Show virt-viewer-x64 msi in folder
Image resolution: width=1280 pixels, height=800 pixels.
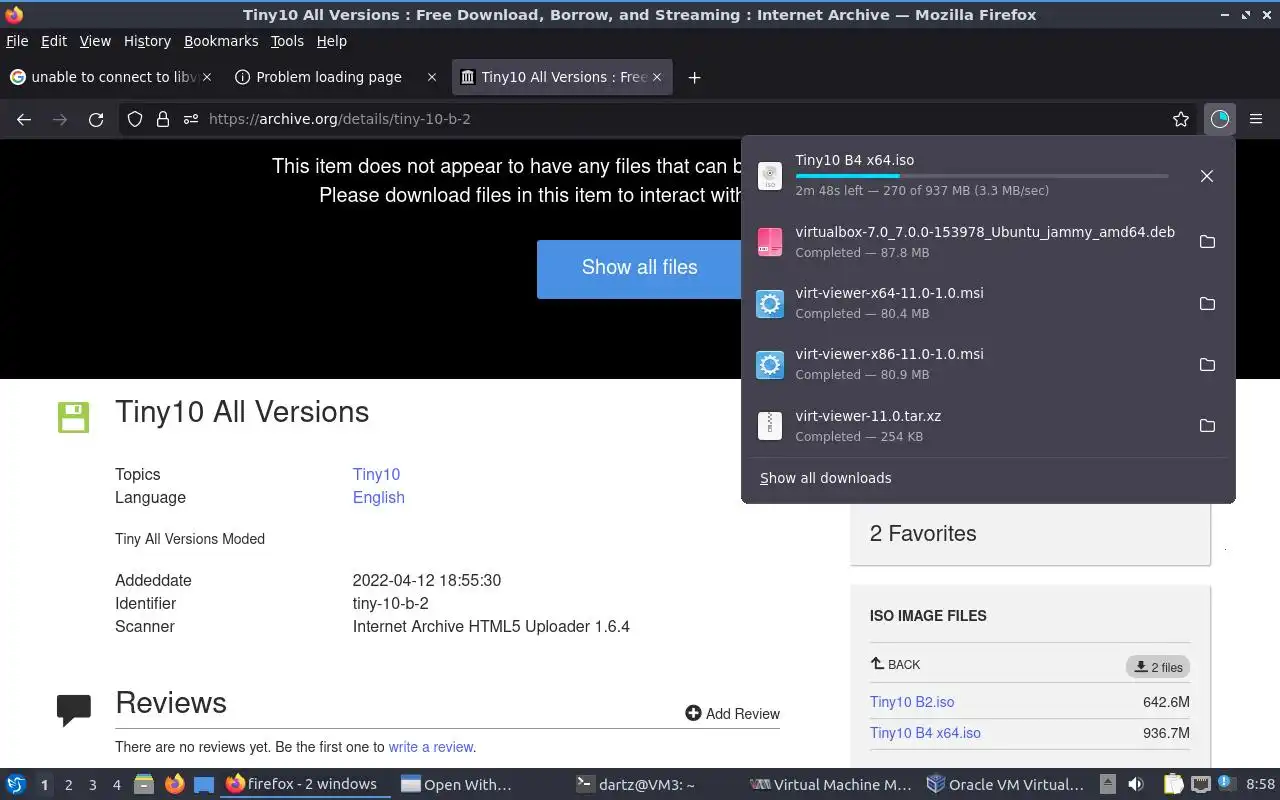click(1207, 303)
